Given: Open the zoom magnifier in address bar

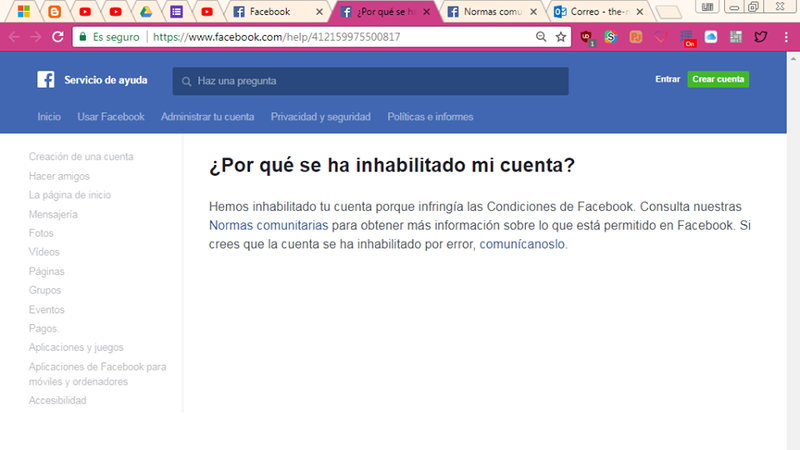Looking at the screenshot, I should click(541, 37).
